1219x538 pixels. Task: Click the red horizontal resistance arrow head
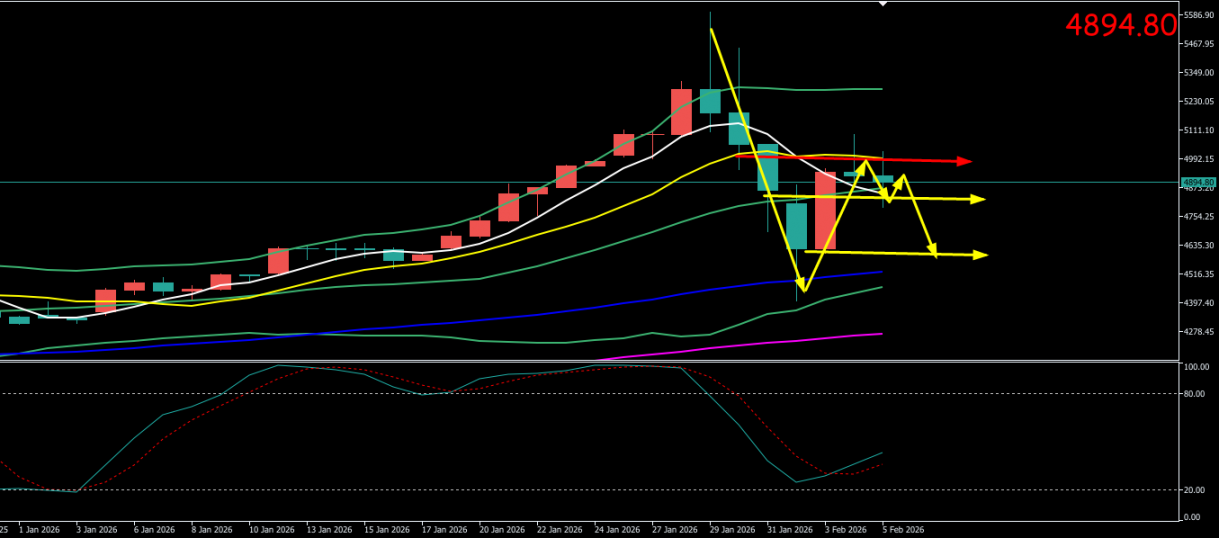coord(964,161)
